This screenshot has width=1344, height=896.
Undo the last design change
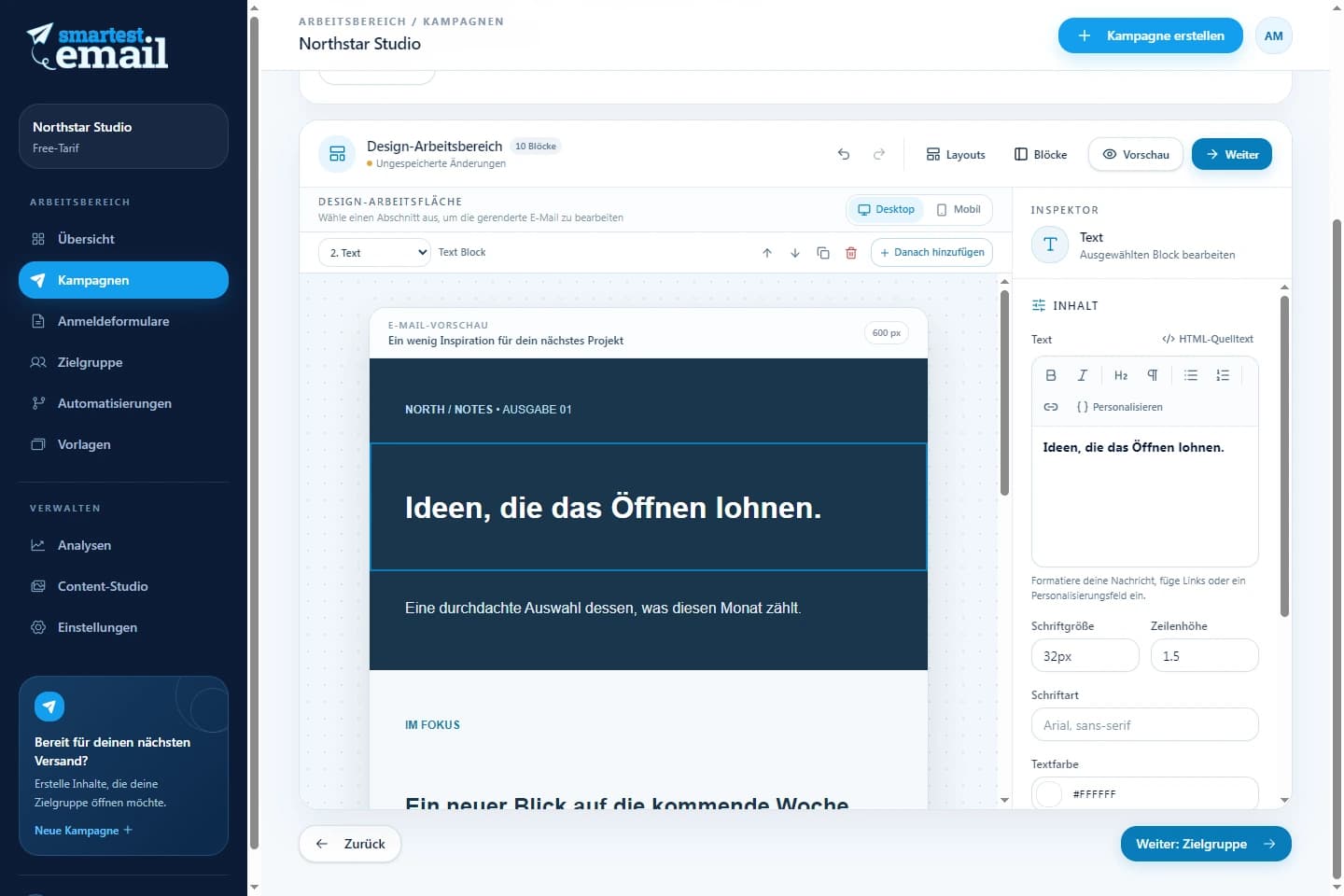pos(844,154)
